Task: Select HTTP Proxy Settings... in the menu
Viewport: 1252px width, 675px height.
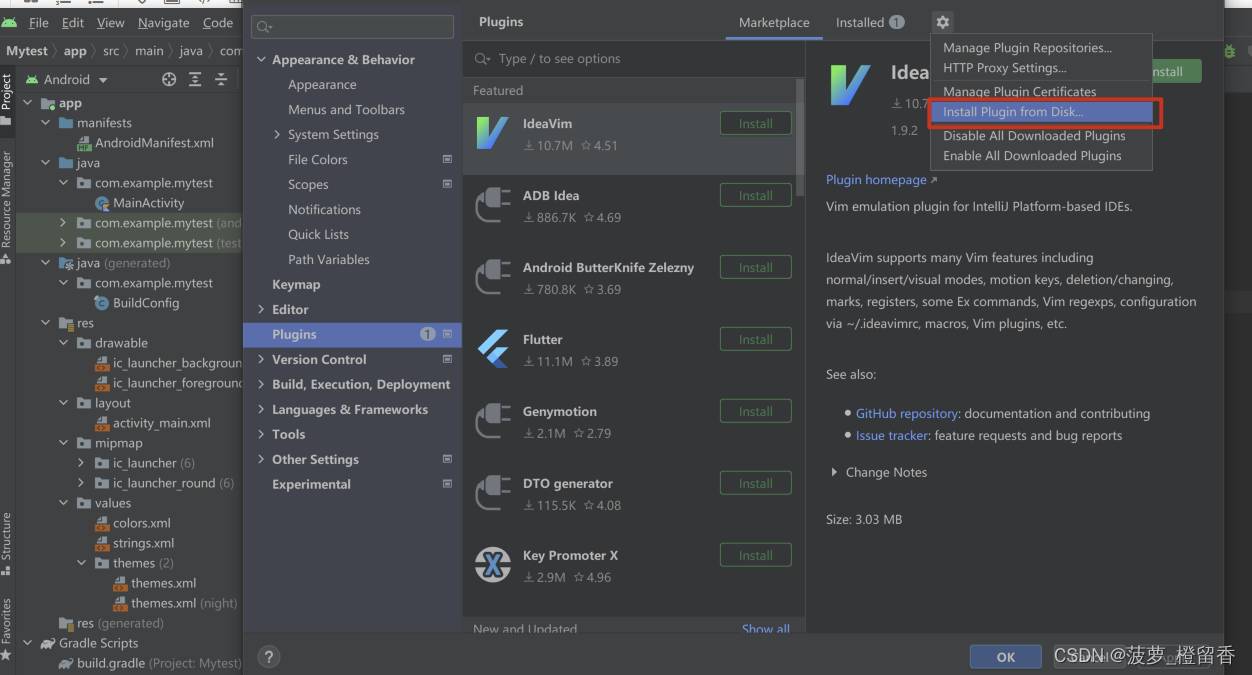Action: click(x=1040, y=68)
